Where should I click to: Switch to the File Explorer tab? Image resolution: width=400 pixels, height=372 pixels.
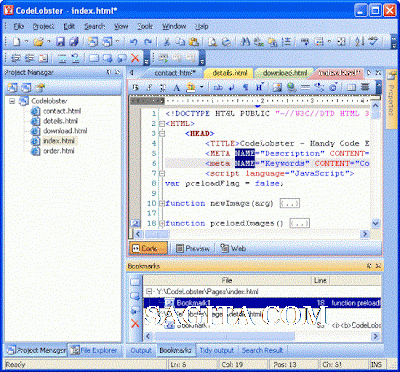point(95,350)
